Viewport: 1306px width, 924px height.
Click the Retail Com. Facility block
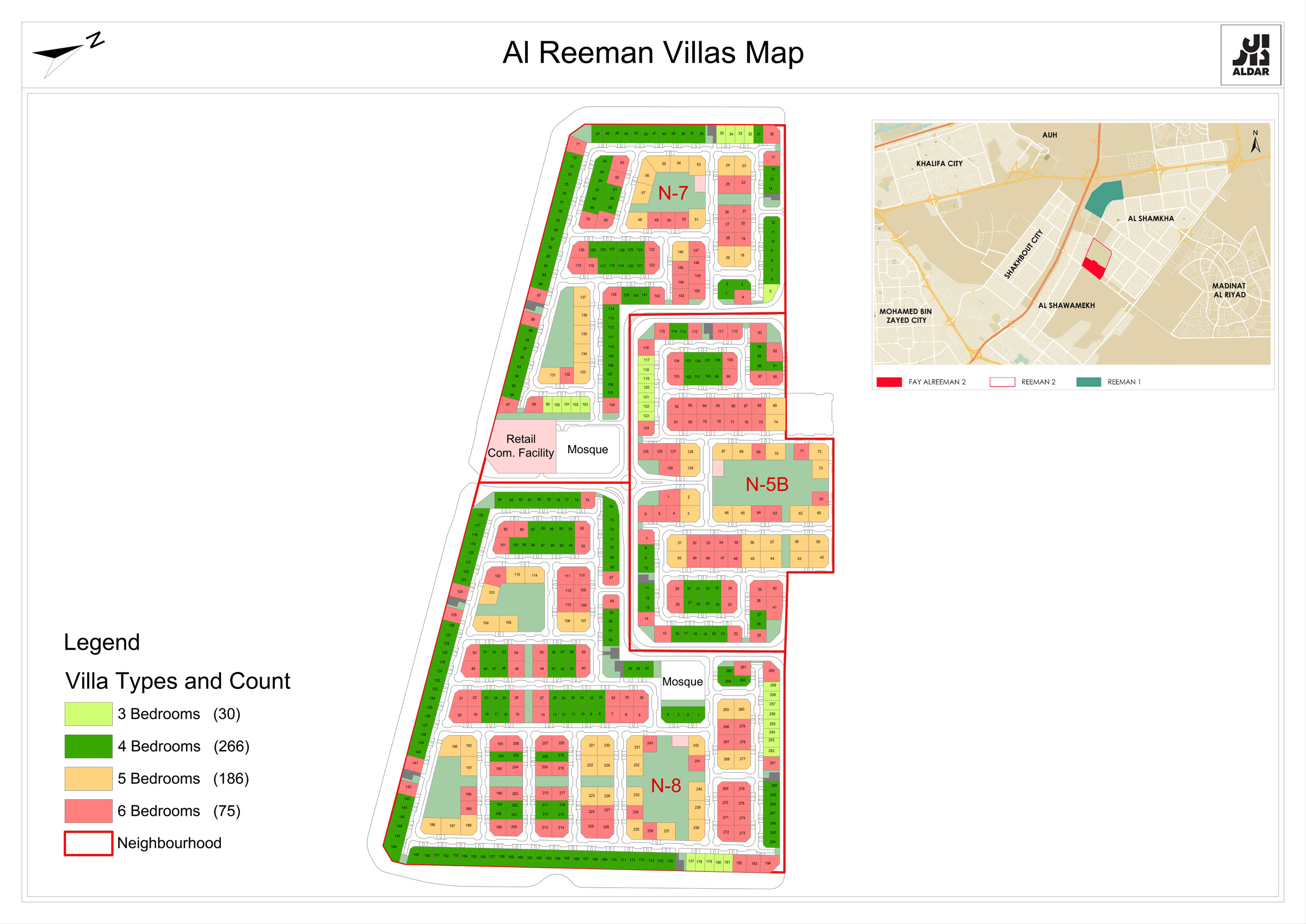(521, 446)
